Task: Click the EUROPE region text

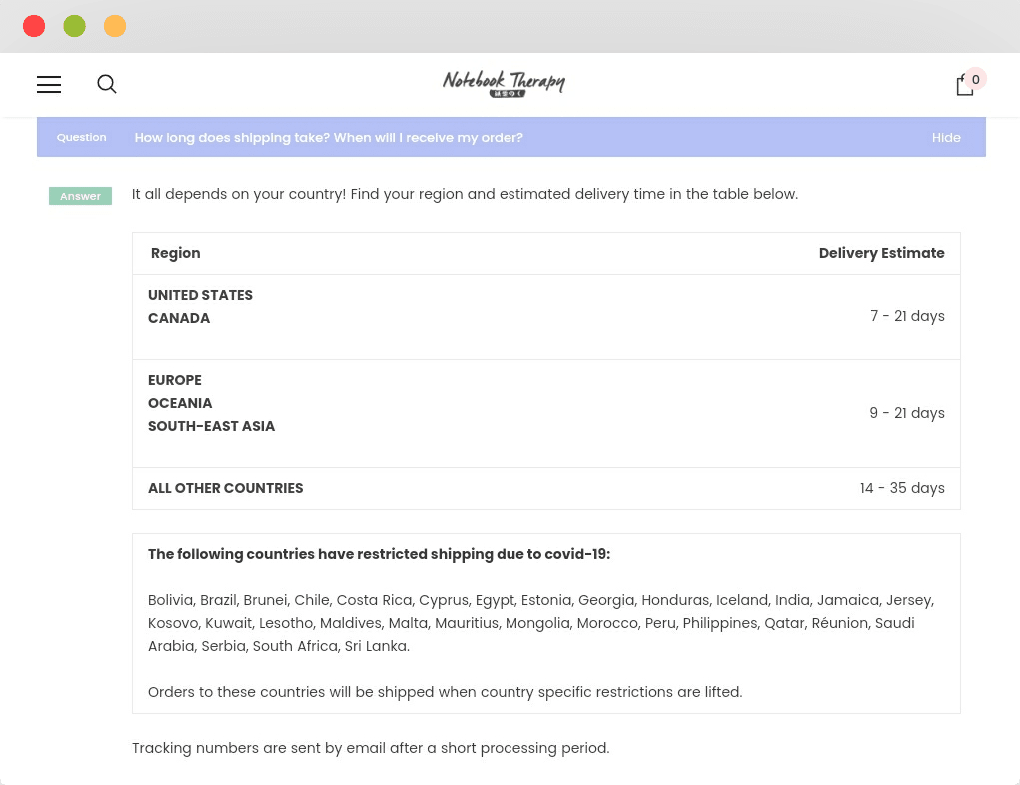Action: (x=175, y=380)
